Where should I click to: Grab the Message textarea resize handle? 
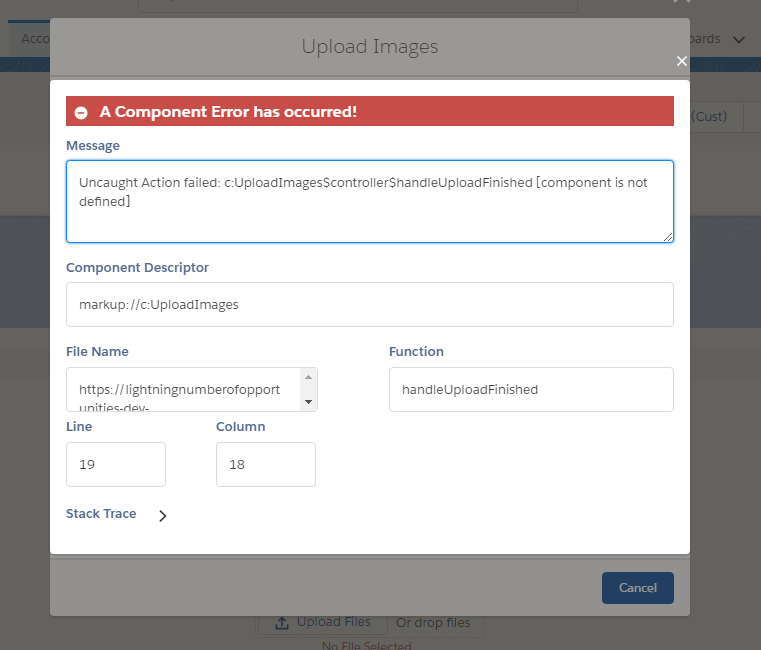coord(668,236)
